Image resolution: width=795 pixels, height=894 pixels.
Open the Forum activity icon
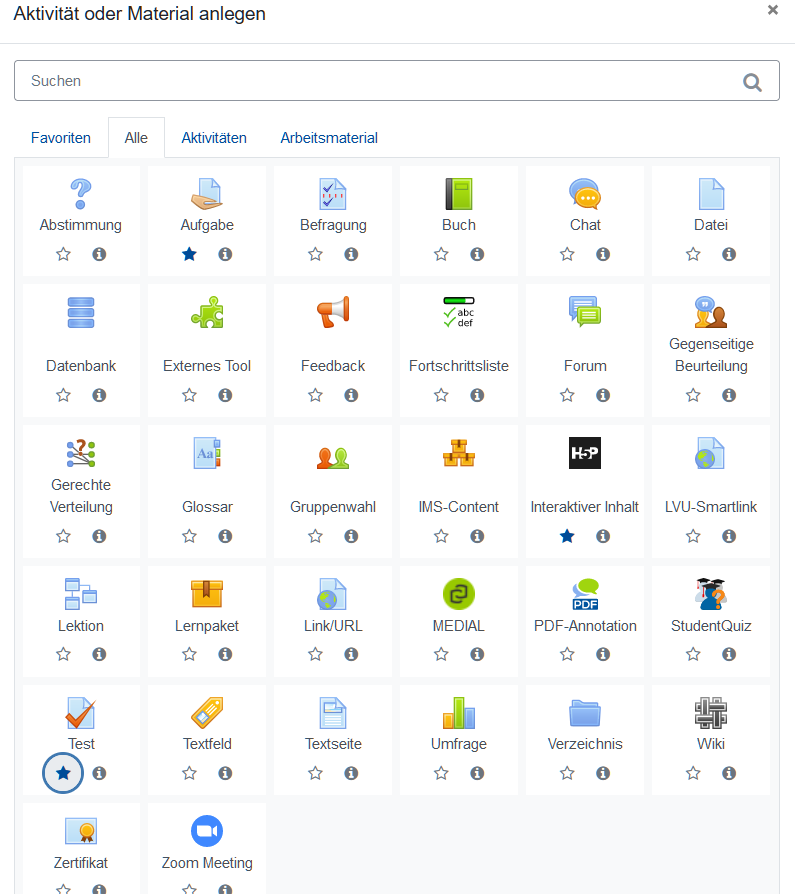(x=585, y=311)
